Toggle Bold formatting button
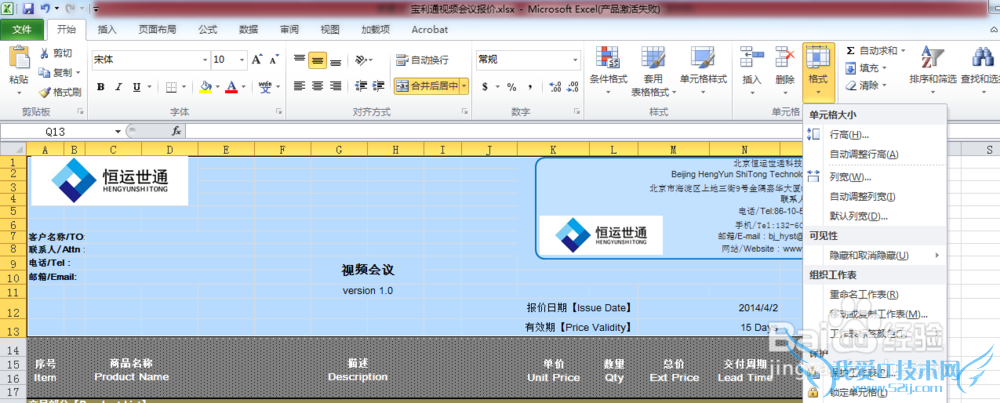1000x403 pixels. [x=101, y=87]
